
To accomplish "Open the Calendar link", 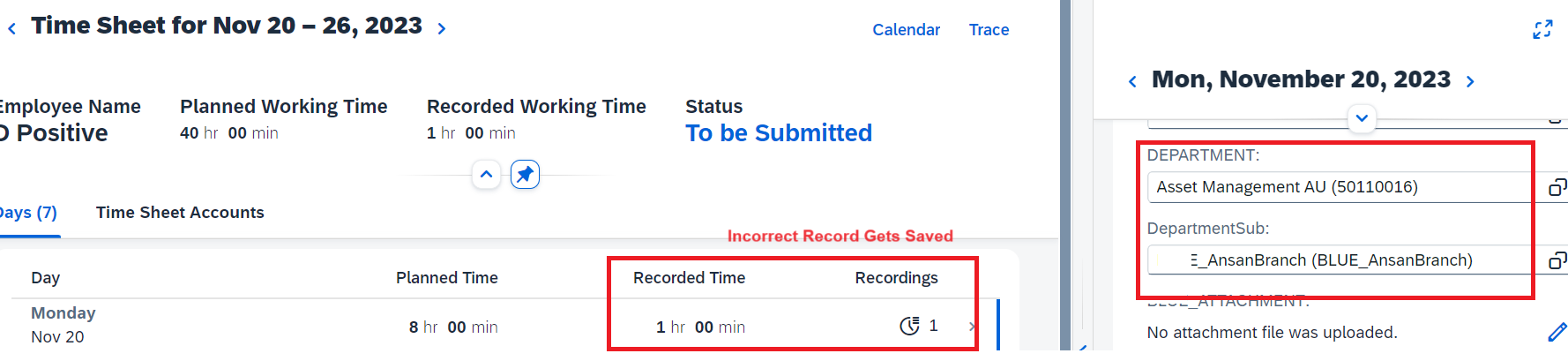I will pyautogui.click(x=906, y=30).
